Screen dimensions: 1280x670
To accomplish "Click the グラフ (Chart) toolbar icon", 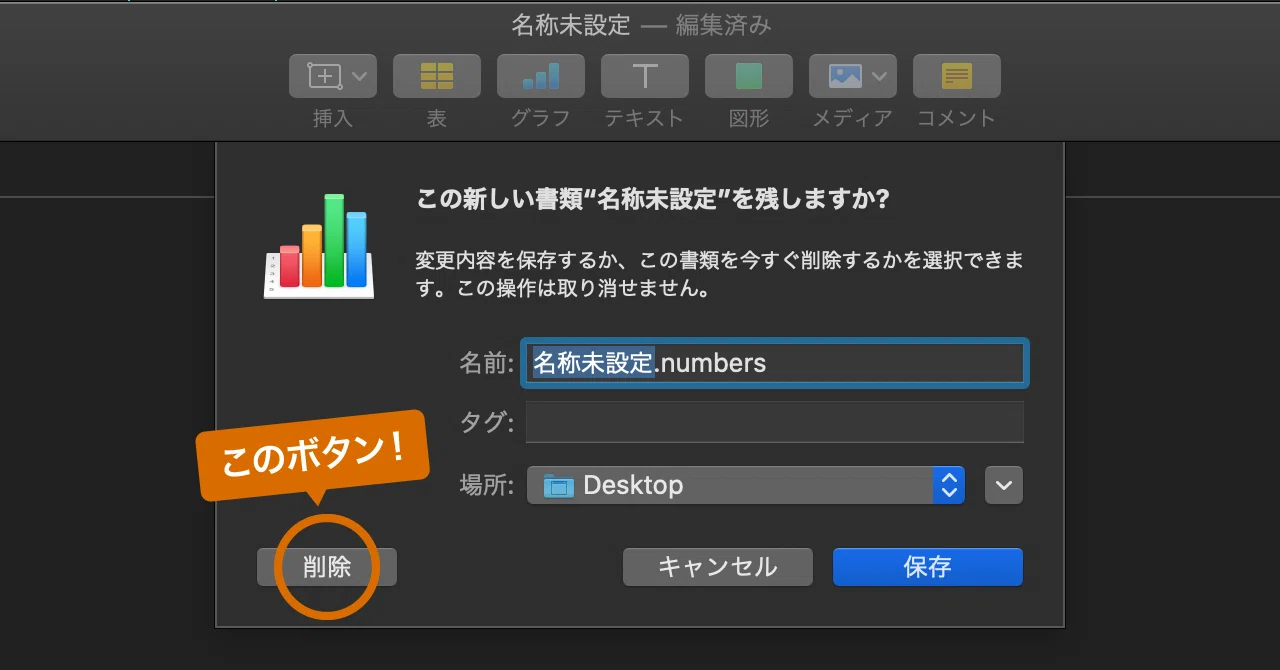I will pyautogui.click(x=541, y=76).
